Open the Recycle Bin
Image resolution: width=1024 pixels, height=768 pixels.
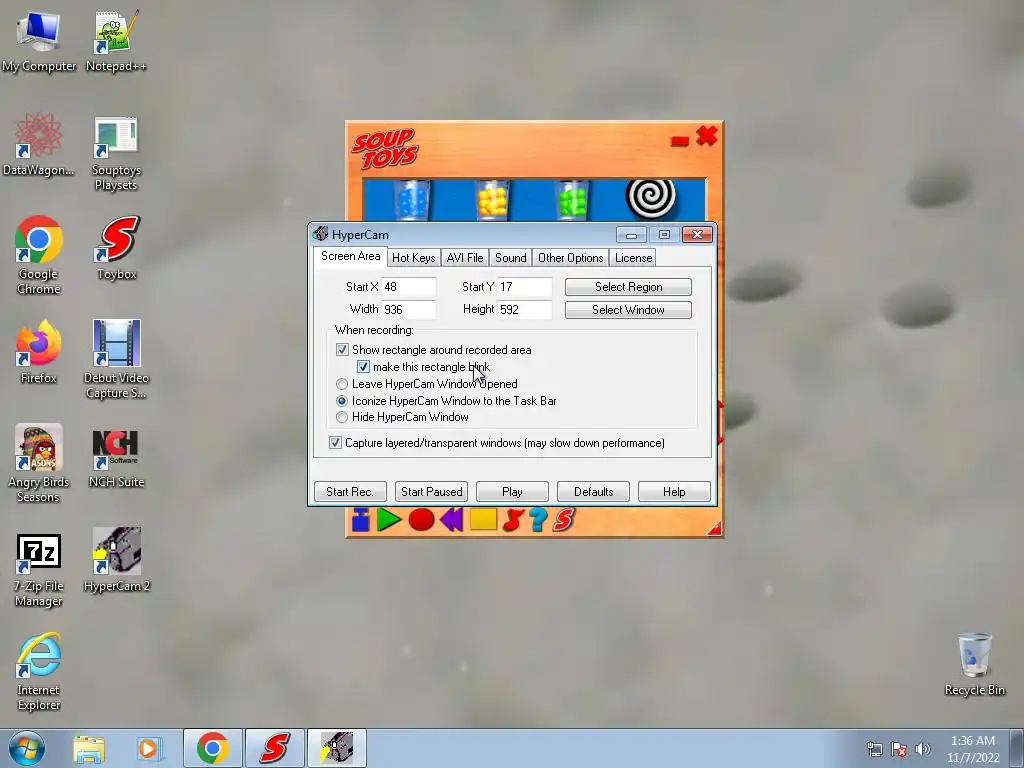(974, 665)
